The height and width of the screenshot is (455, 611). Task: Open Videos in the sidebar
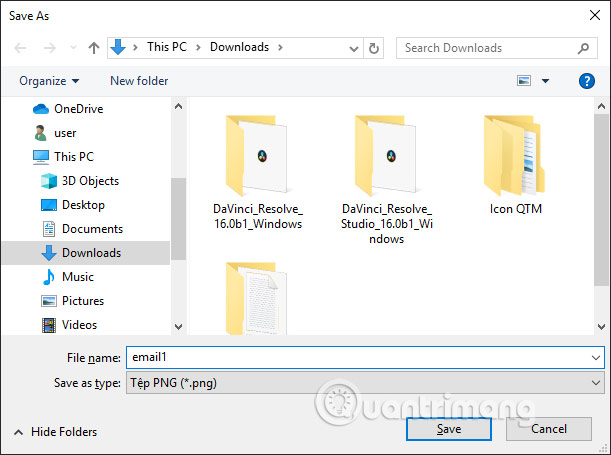coord(79,325)
